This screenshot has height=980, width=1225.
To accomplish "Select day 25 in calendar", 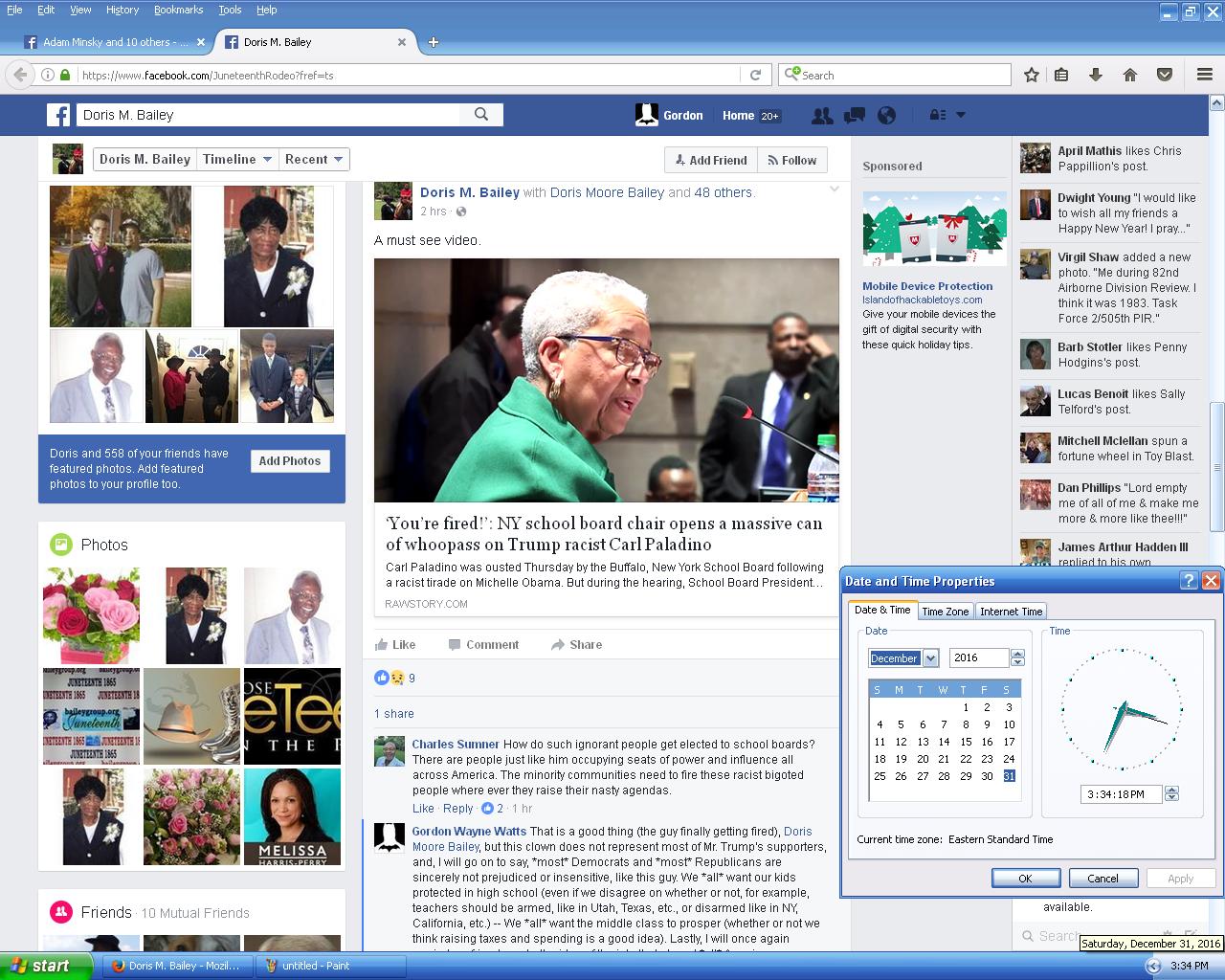I will tap(880, 776).
